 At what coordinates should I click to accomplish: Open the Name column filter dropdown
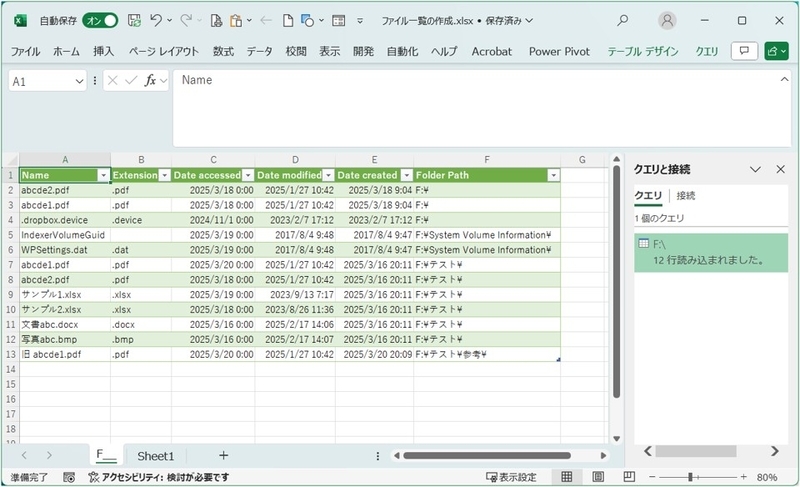(104, 175)
